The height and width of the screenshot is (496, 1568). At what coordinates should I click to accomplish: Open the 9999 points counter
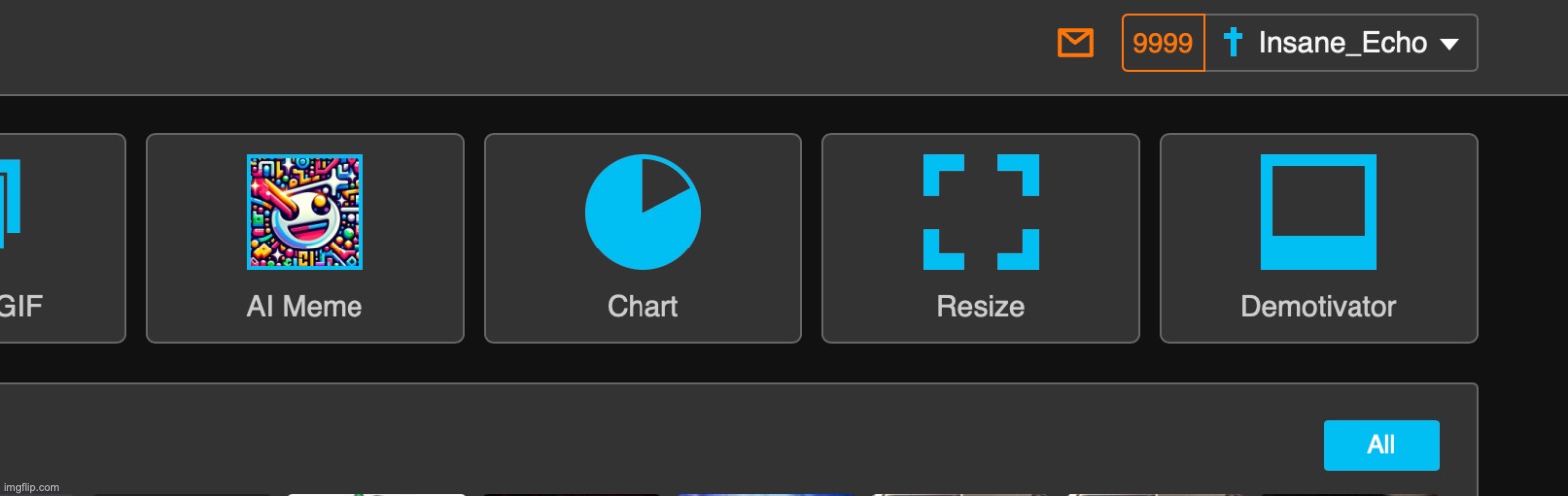click(1163, 43)
